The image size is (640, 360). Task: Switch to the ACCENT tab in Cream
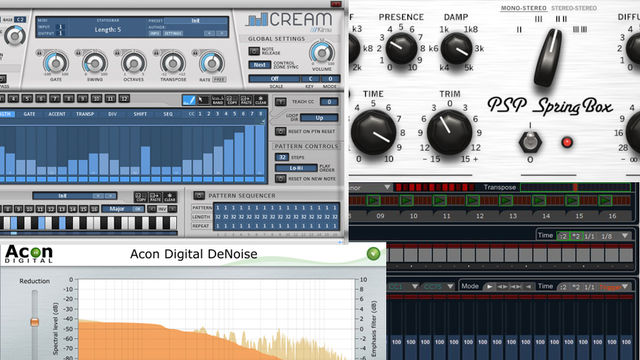[x=57, y=114]
